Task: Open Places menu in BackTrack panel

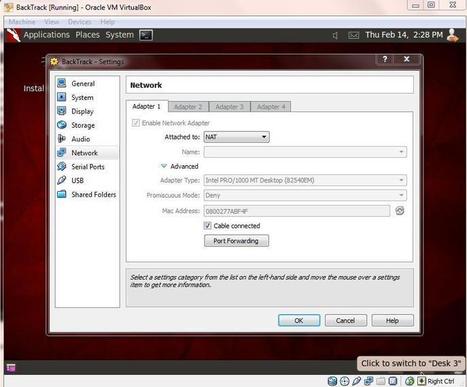Action: 88,35
